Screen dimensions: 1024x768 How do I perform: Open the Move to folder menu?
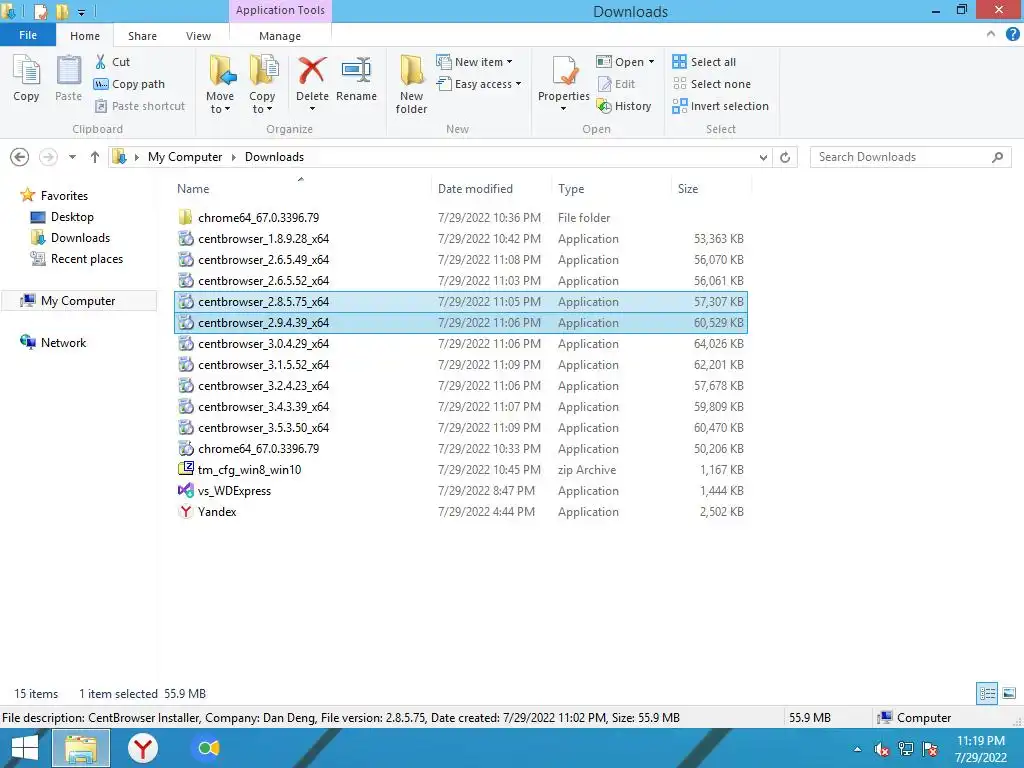click(x=220, y=84)
